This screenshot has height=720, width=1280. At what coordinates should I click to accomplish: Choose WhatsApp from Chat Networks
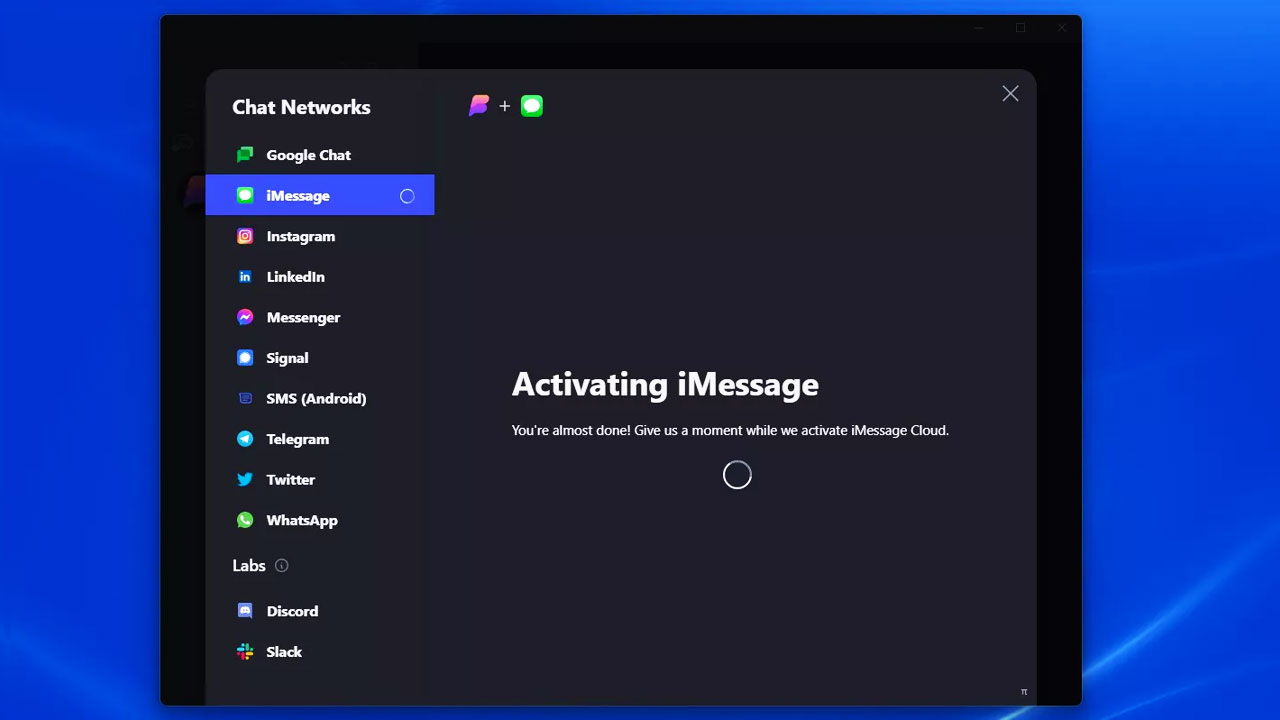(302, 520)
